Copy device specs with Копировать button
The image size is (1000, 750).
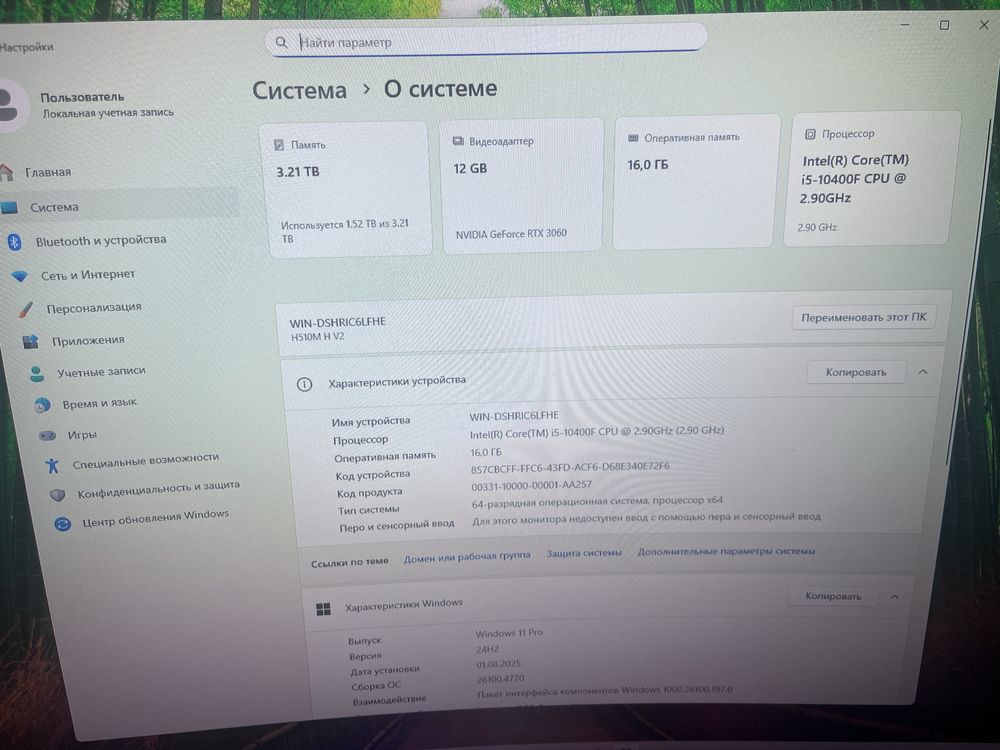(x=856, y=372)
